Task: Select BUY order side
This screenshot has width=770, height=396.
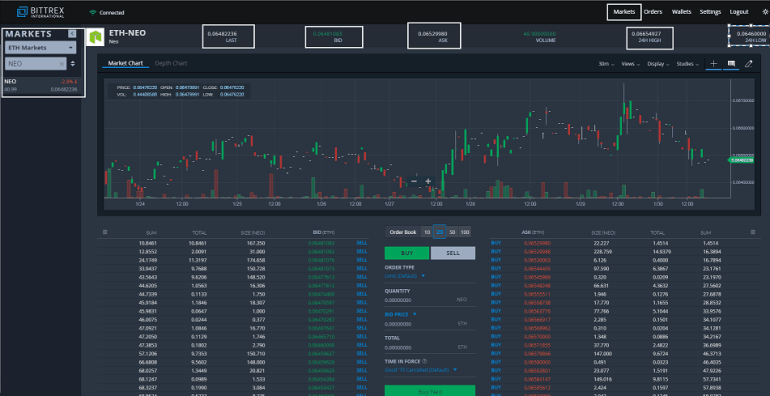Action: point(407,253)
